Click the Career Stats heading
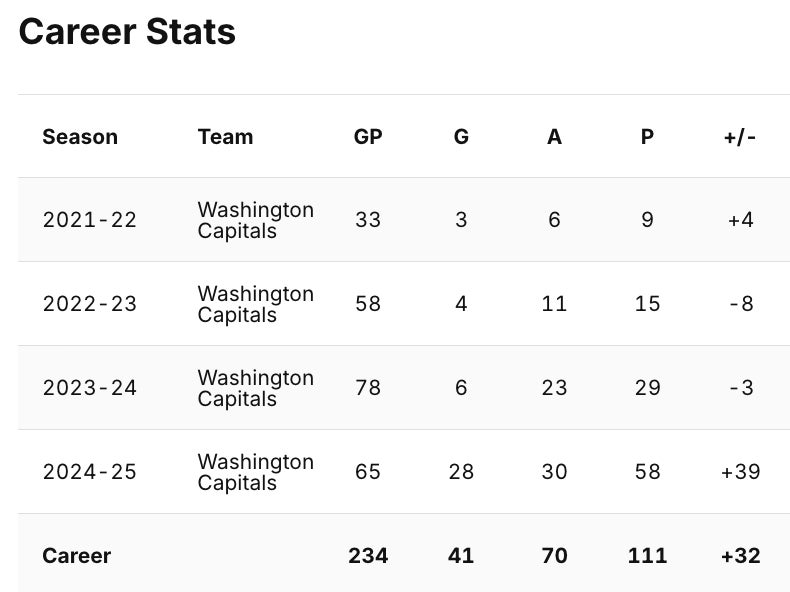 coord(127,32)
